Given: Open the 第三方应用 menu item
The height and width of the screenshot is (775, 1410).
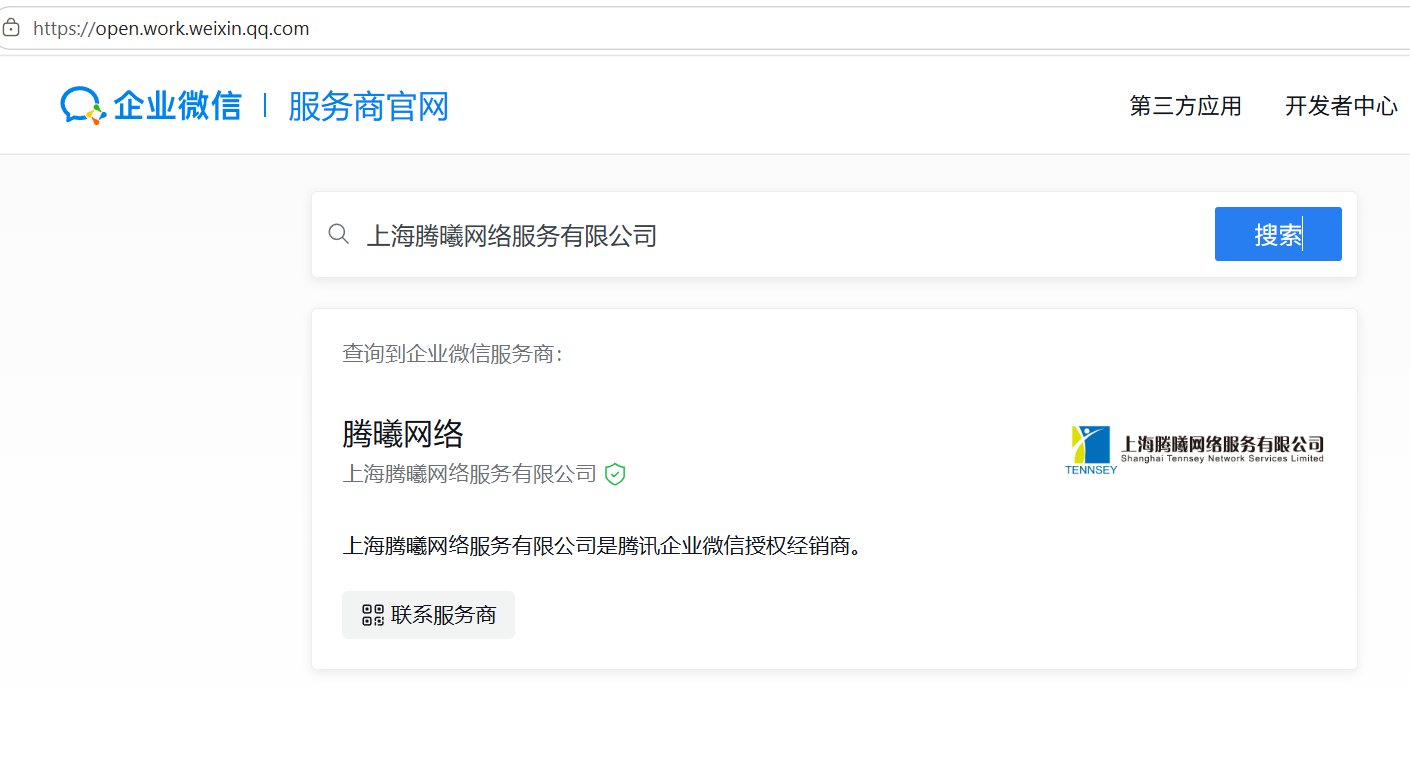Looking at the screenshot, I should [x=1185, y=106].
